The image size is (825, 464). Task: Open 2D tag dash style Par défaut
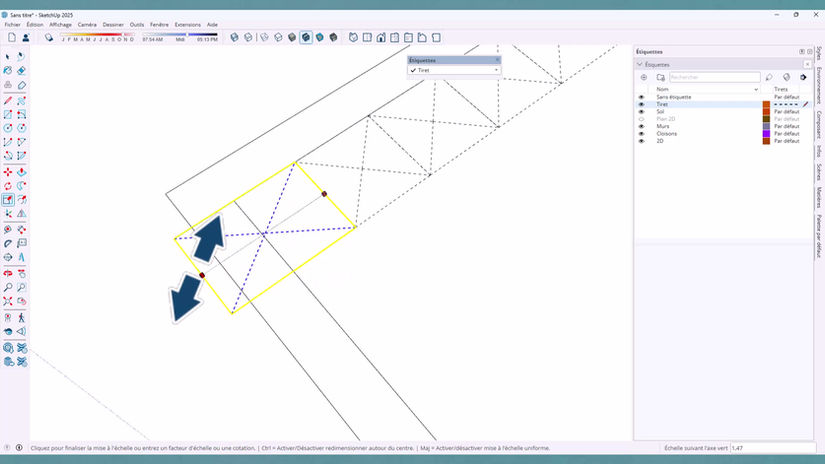tap(787, 141)
